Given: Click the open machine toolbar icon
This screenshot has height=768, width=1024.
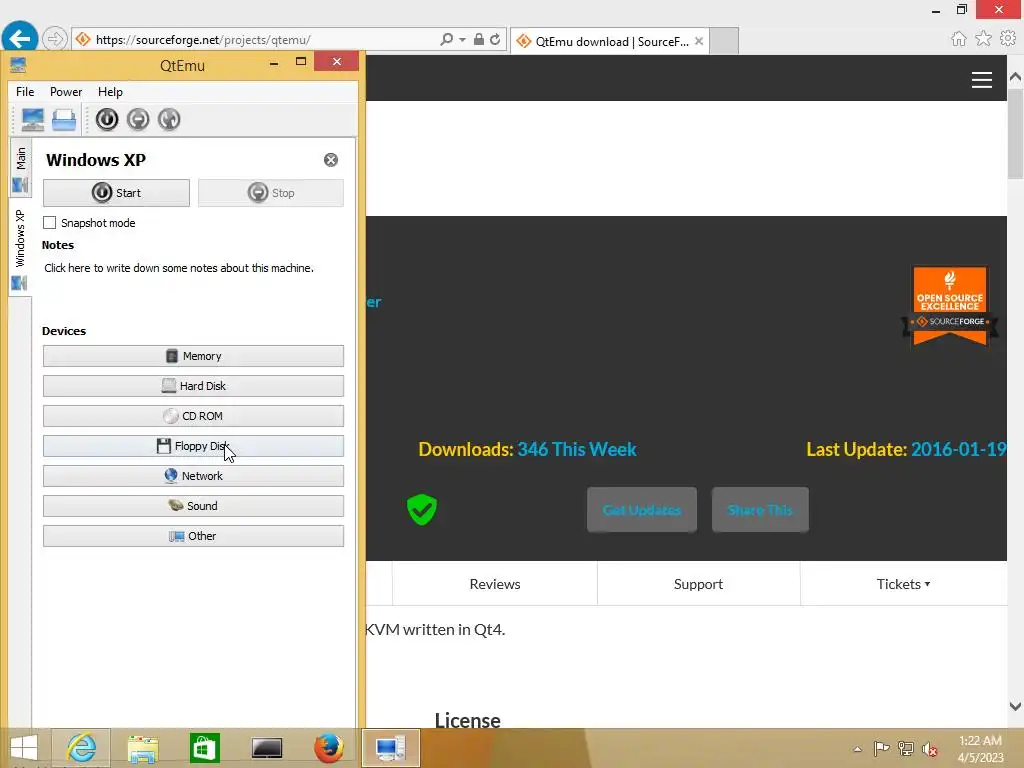Looking at the screenshot, I should coord(64,120).
